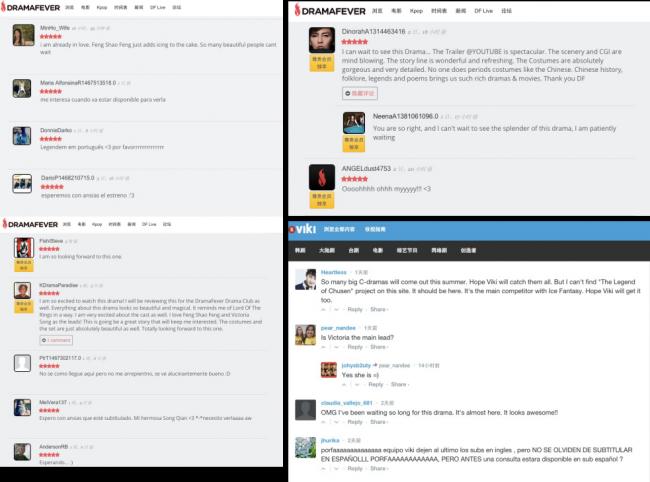Open DF Live in top-right DramaFever menu

(483, 9)
